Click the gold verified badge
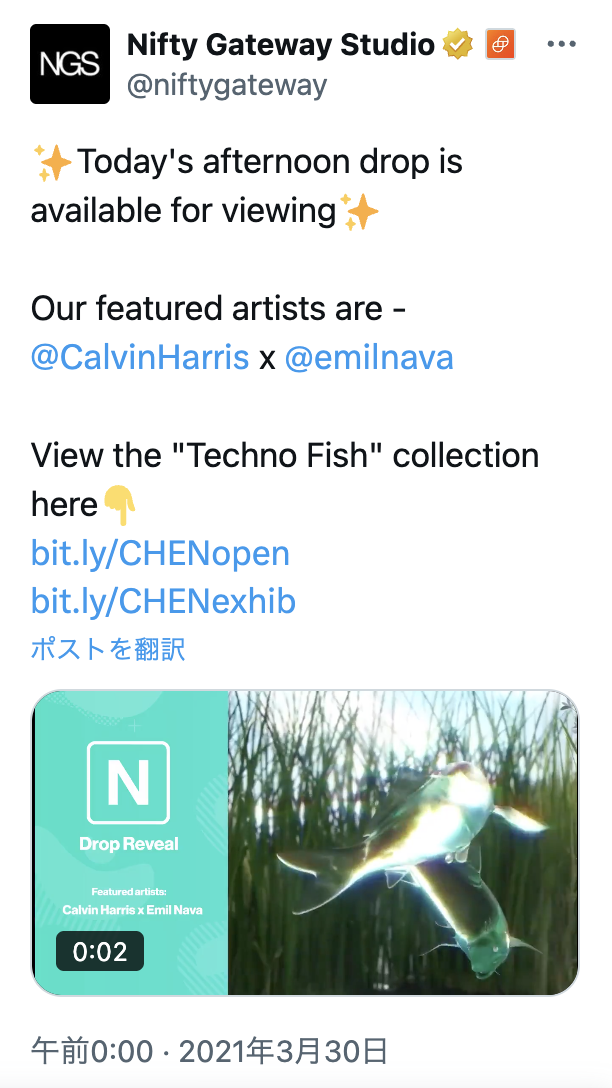The height and width of the screenshot is (1088, 612). (458, 45)
